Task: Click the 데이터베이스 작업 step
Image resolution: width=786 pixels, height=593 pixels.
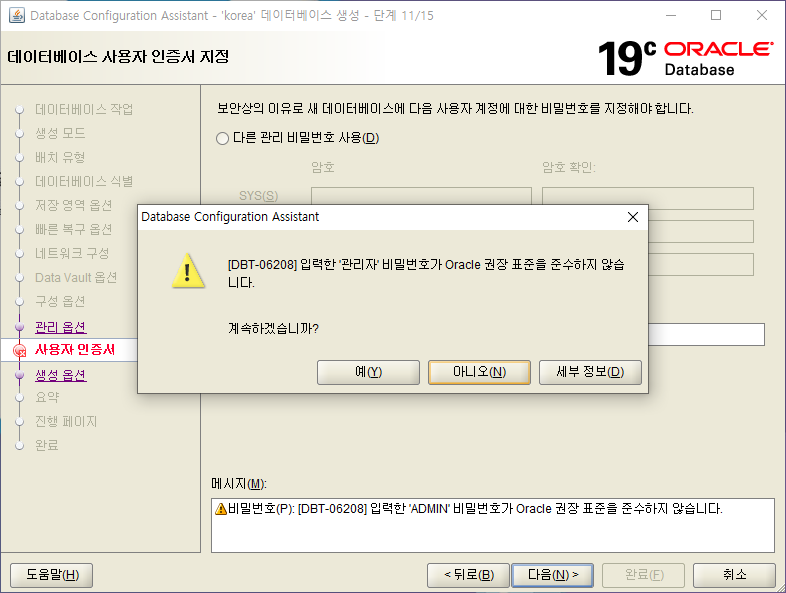Action: pyautogui.click(x=84, y=109)
